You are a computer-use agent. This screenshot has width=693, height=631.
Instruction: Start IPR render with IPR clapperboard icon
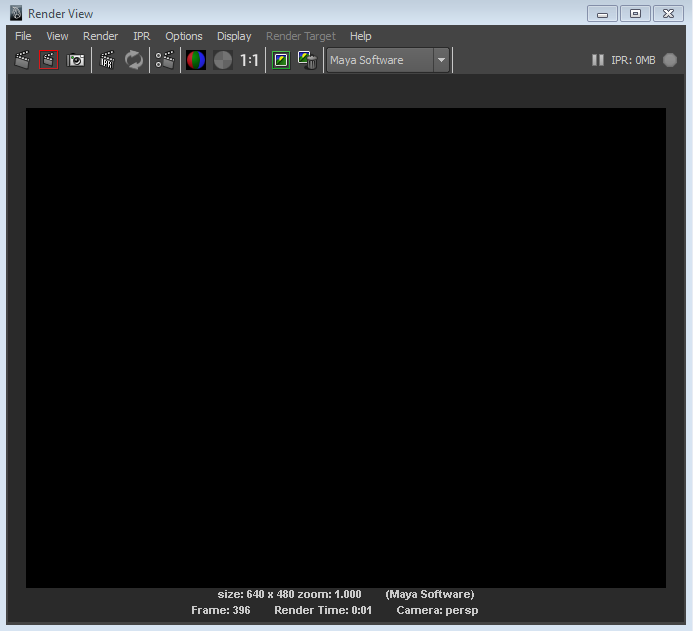click(x=107, y=60)
